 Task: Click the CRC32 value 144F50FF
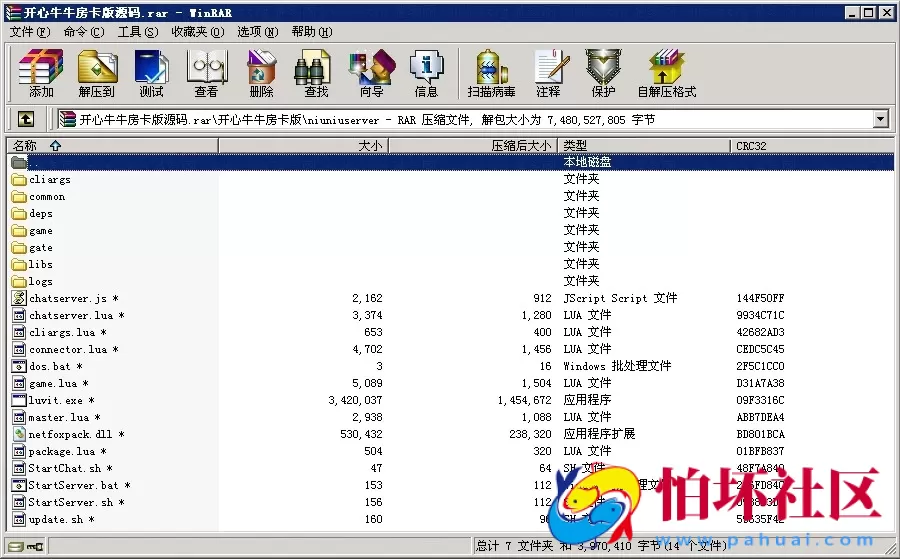760,298
